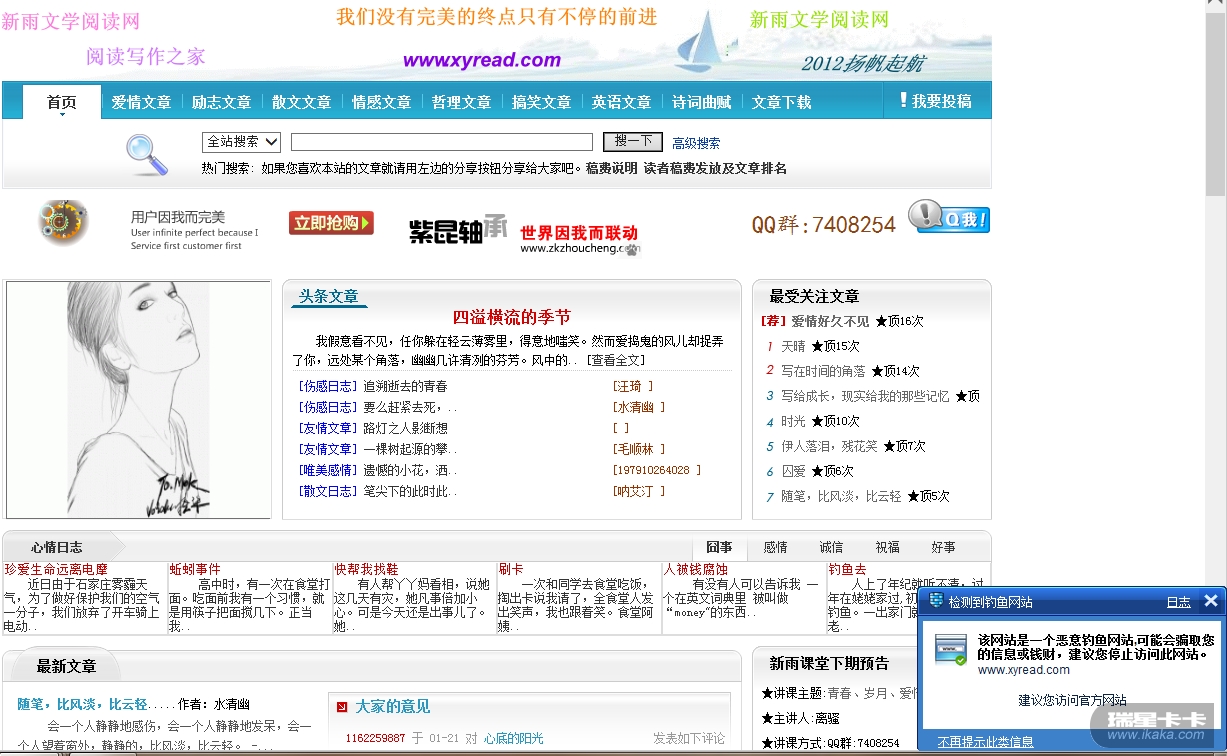1227x756 pixels.
Task: Click the 唯美感情 category tag
Action: click(x=327, y=470)
